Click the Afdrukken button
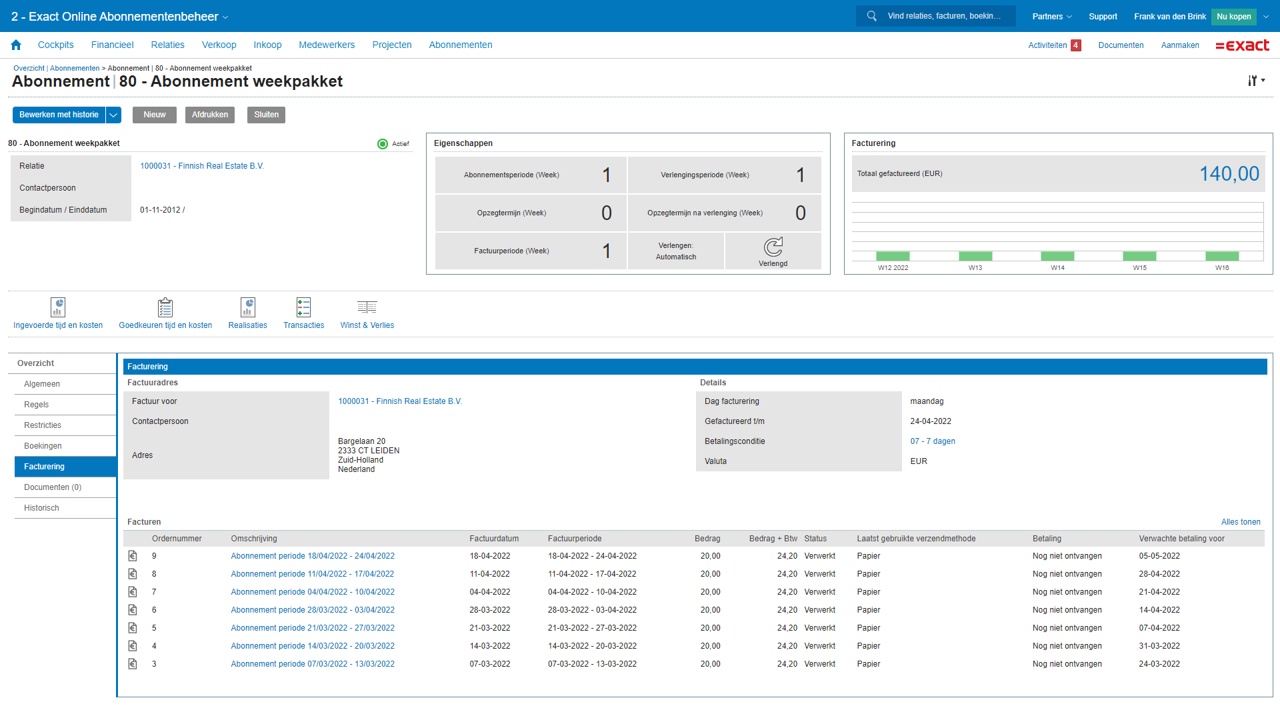This screenshot has width=1280, height=720. tap(210, 115)
